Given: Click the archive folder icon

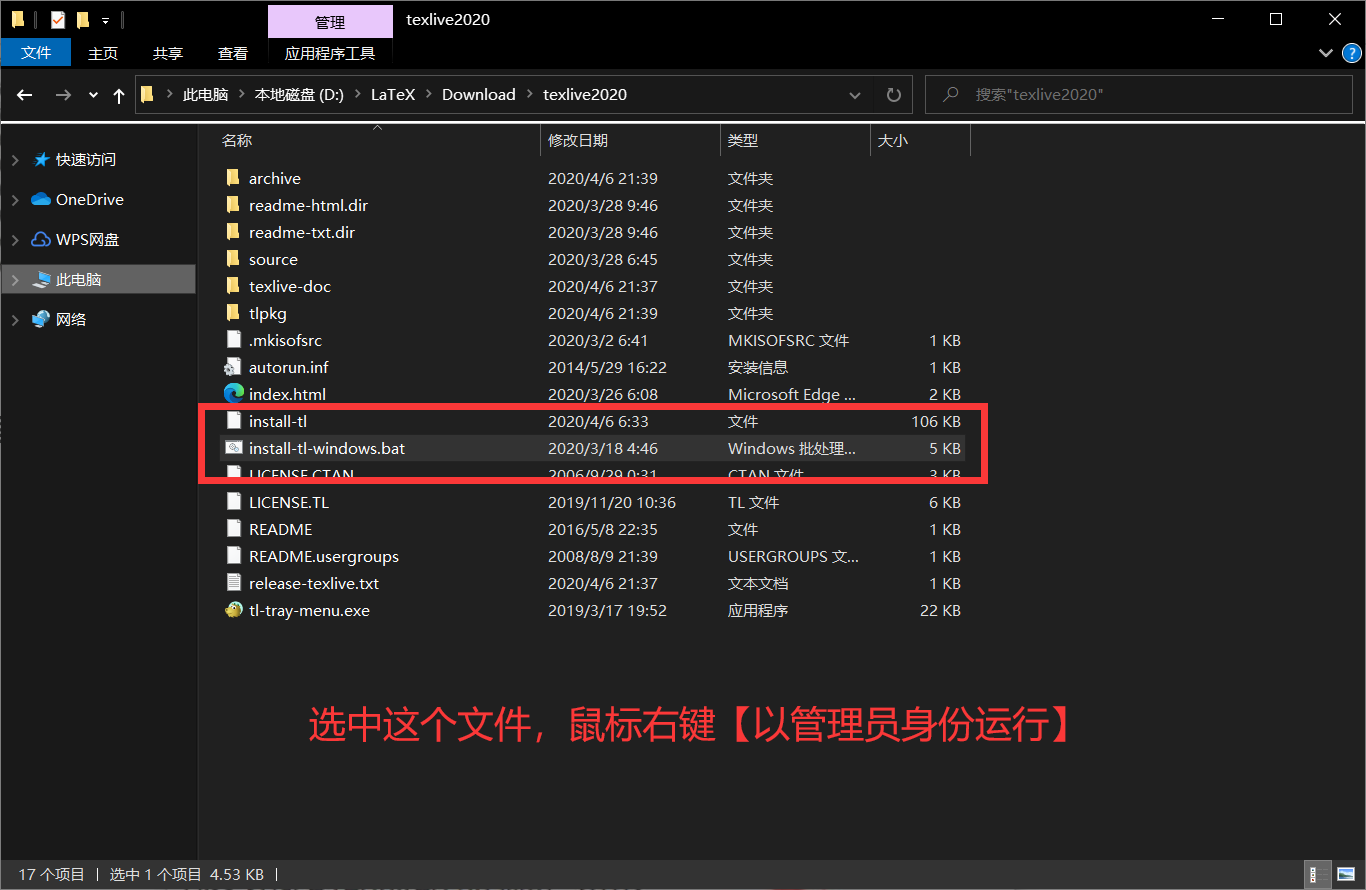Looking at the screenshot, I should tap(233, 178).
